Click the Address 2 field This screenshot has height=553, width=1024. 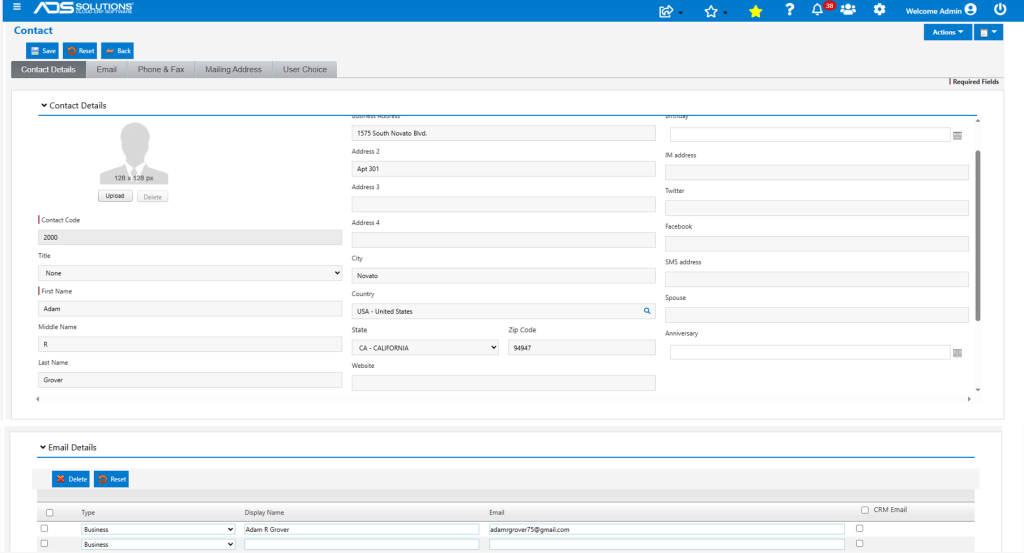(x=504, y=169)
